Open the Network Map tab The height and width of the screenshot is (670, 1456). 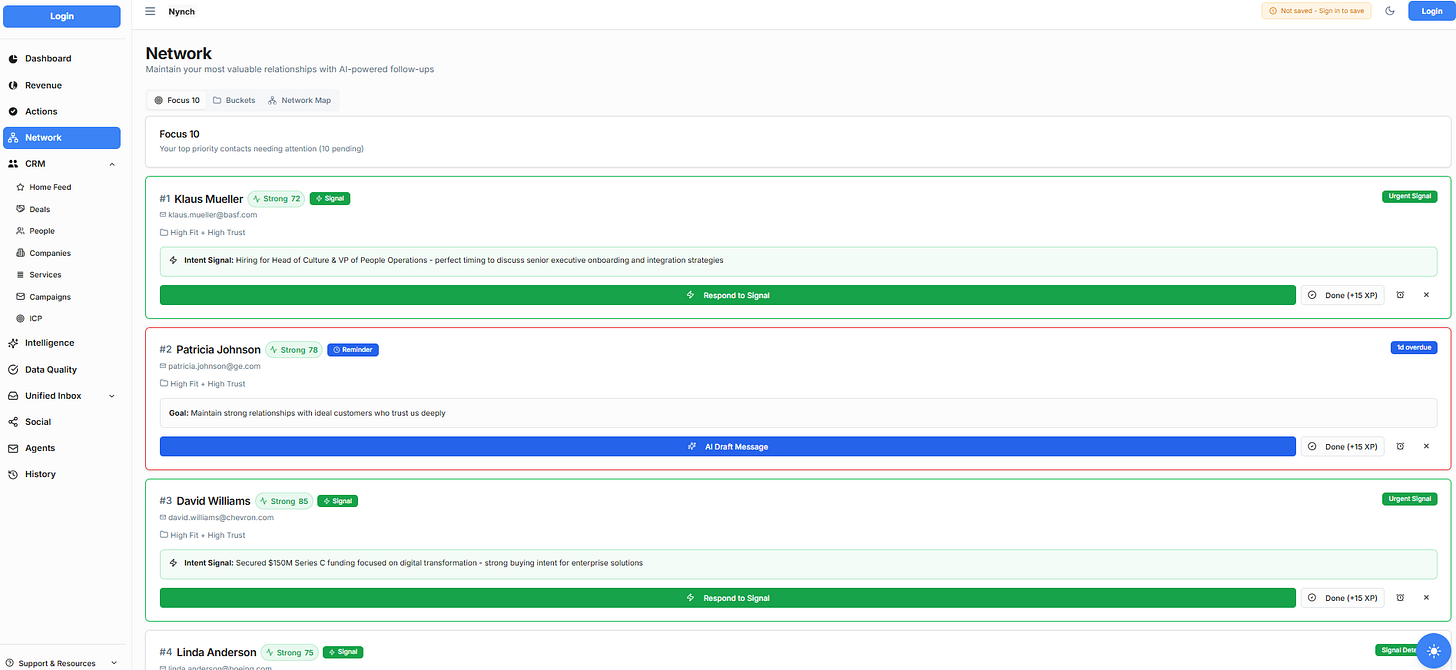(x=300, y=100)
